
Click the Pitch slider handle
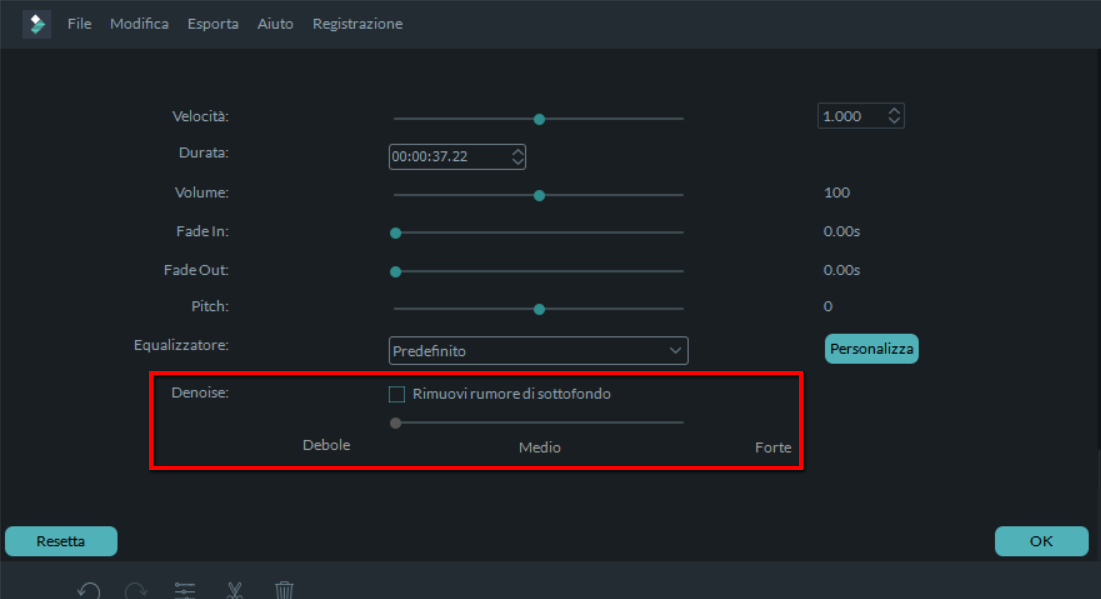point(539,310)
